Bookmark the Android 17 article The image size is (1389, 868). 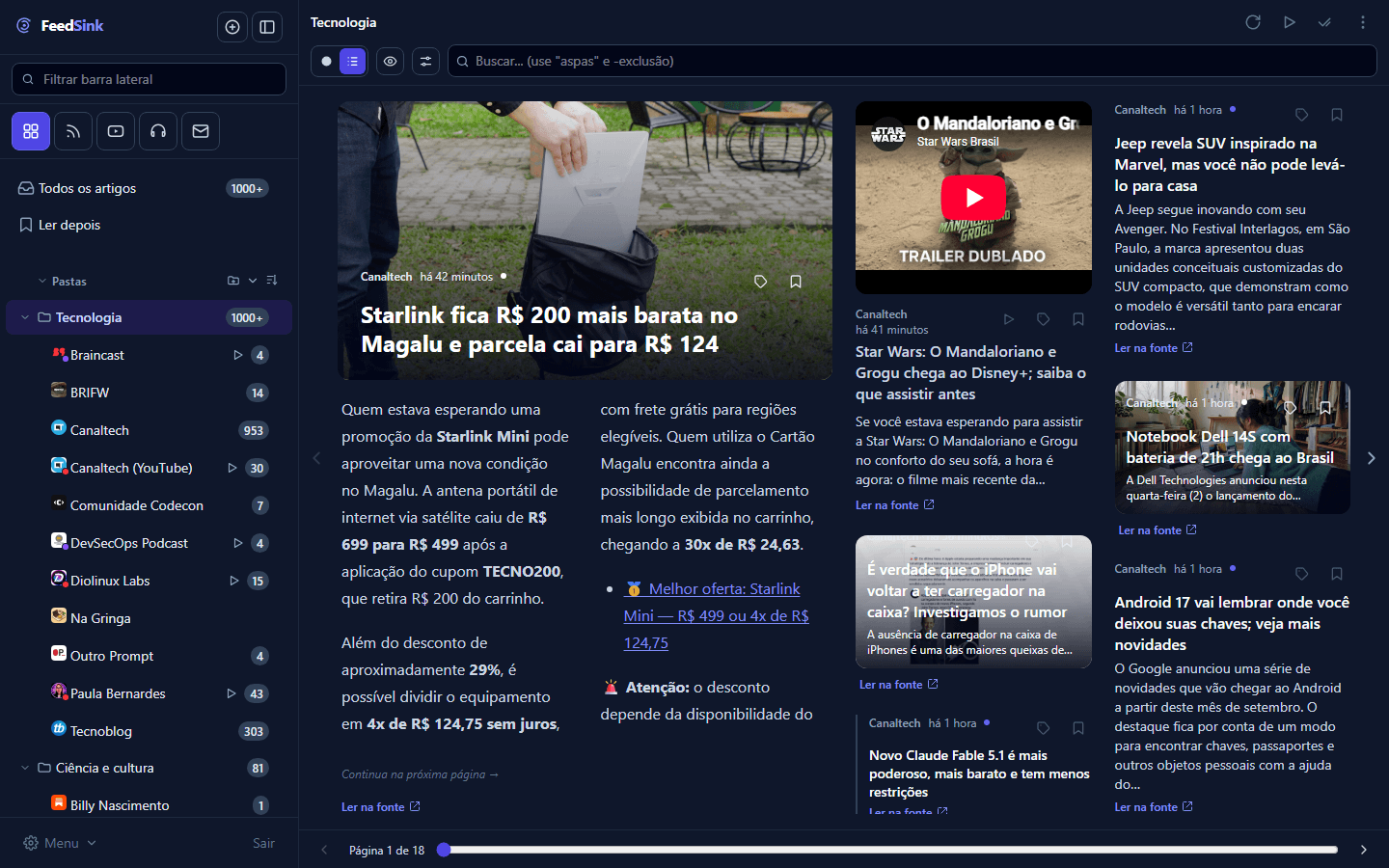click(1337, 574)
